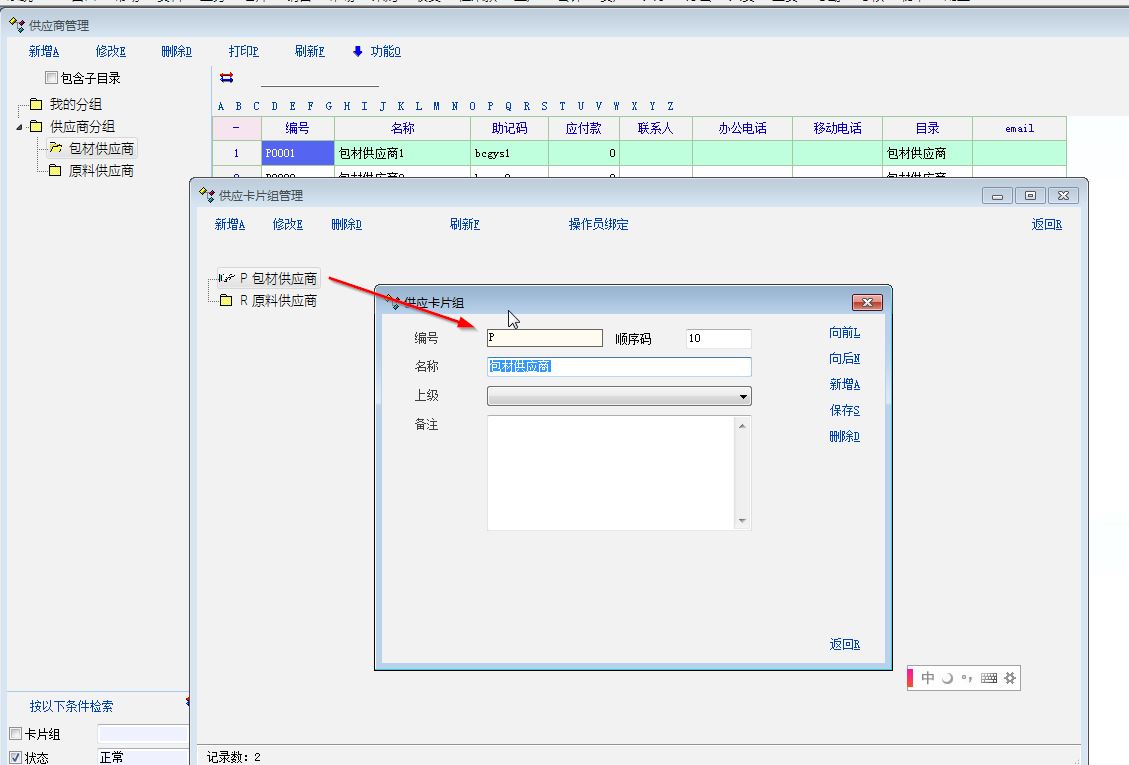
Task: Click 保存S in the dialog
Action: tap(844, 410)
